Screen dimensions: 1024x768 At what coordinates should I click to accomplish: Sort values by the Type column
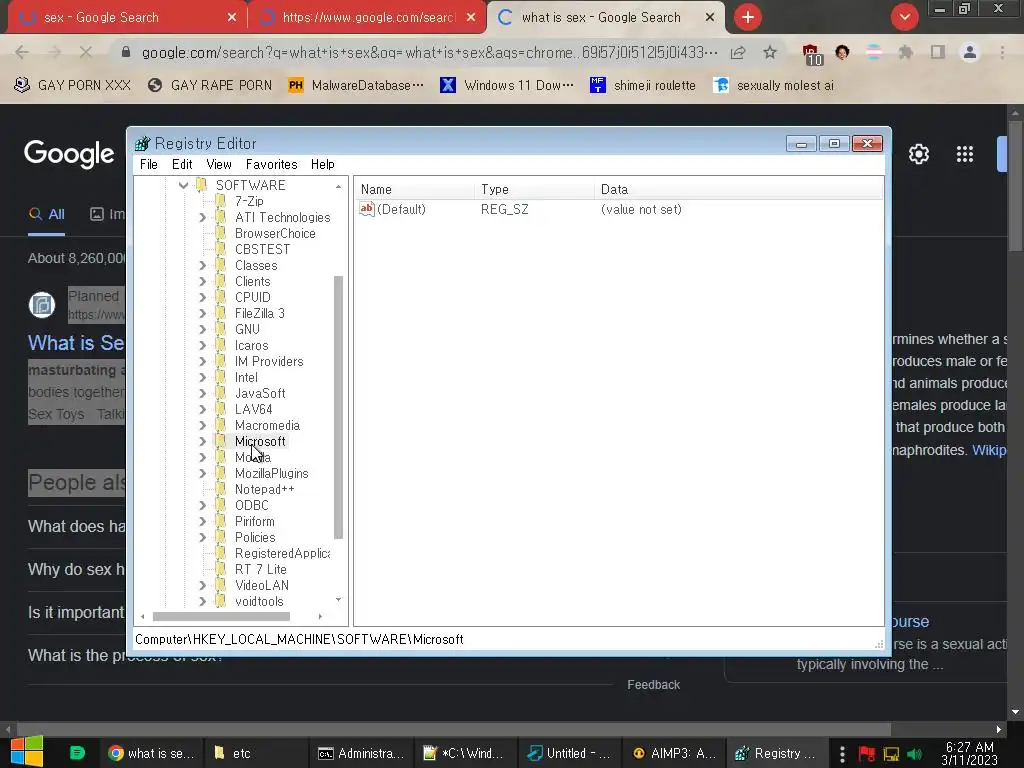534,189
